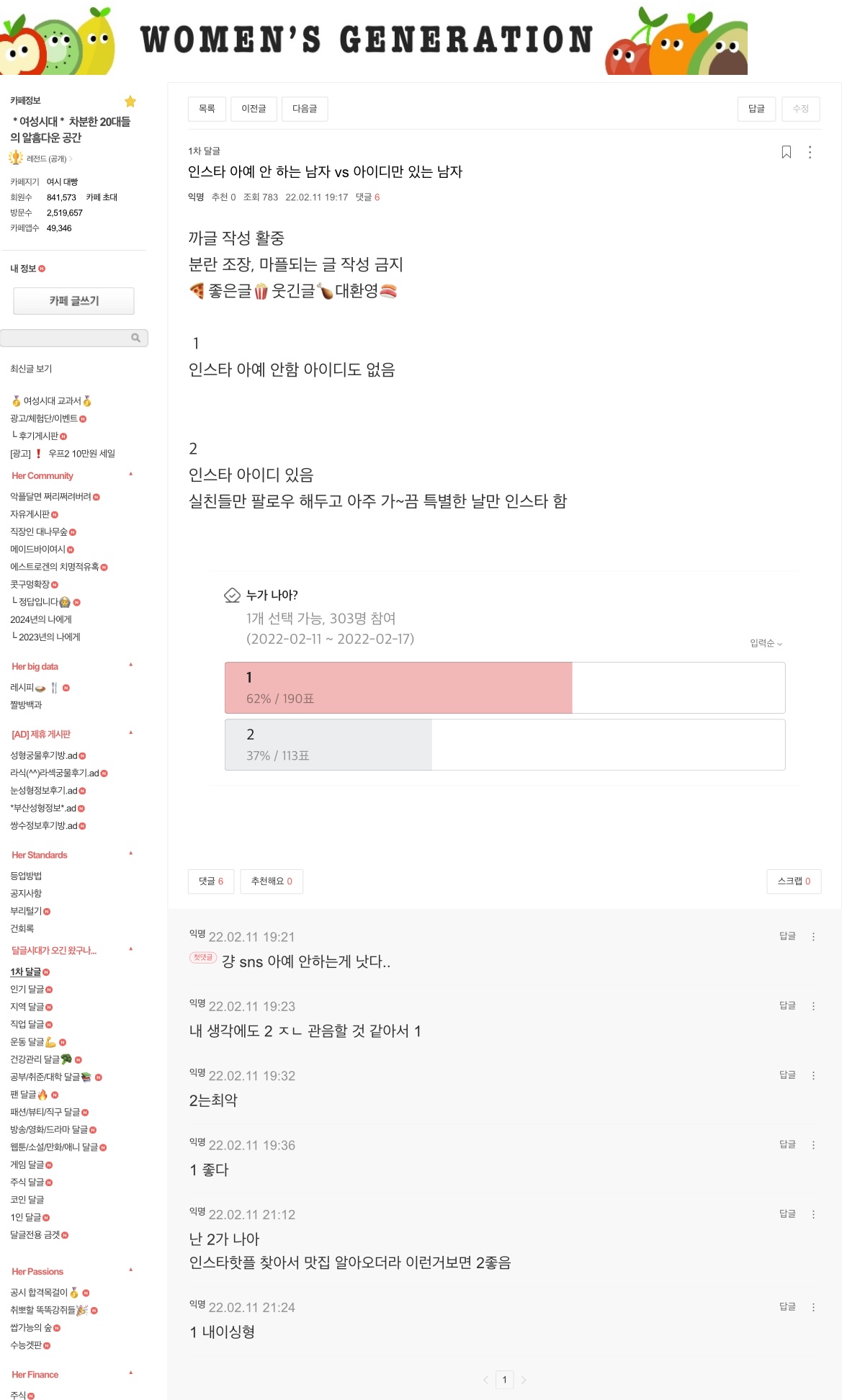Viewport: 842px width, 1400px height.
Task: Click next page arrow in comment pagination
Action: click(x=524, y=1380)
